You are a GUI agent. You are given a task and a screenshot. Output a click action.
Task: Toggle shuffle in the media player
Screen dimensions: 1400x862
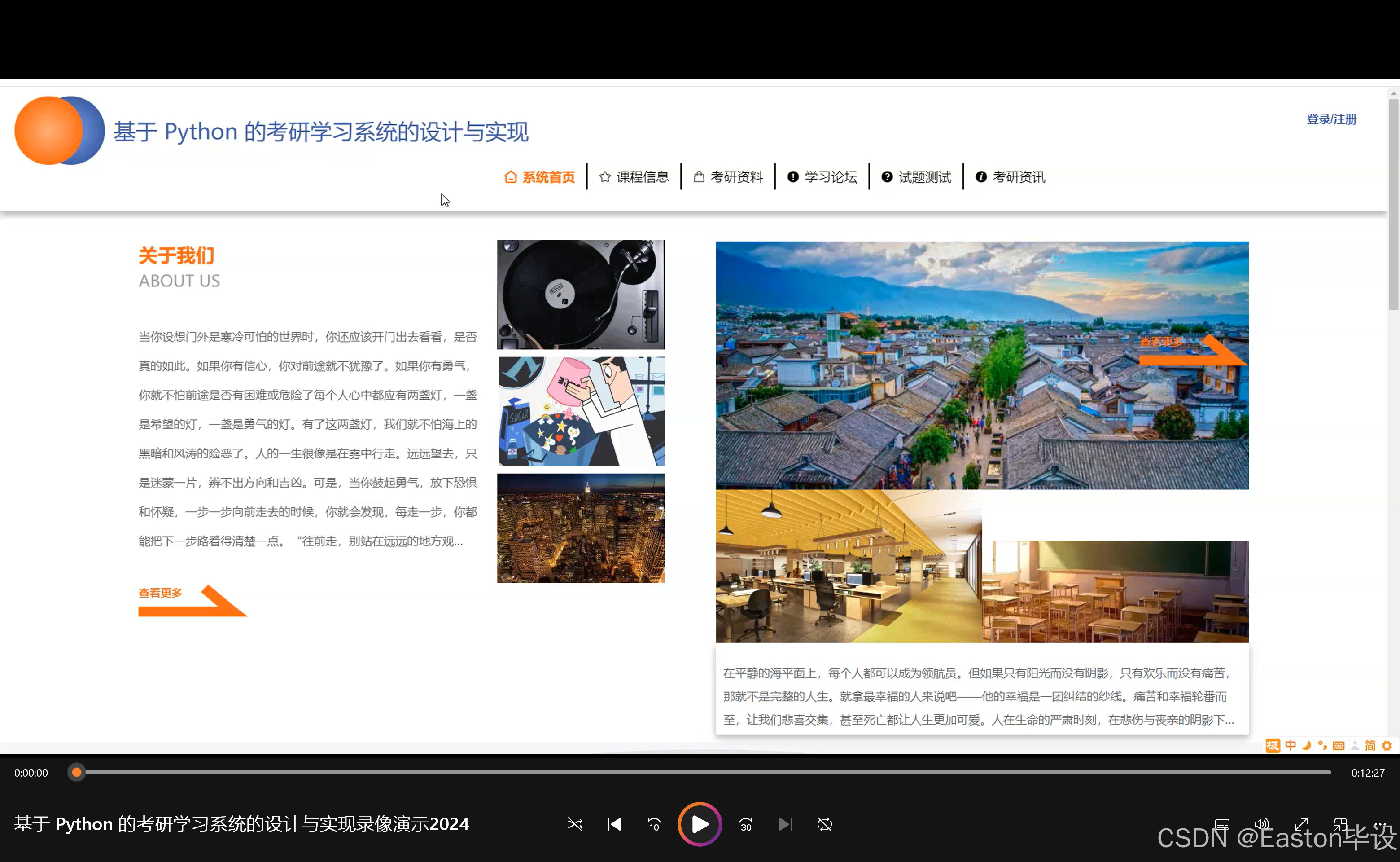[x=575, y=824]
